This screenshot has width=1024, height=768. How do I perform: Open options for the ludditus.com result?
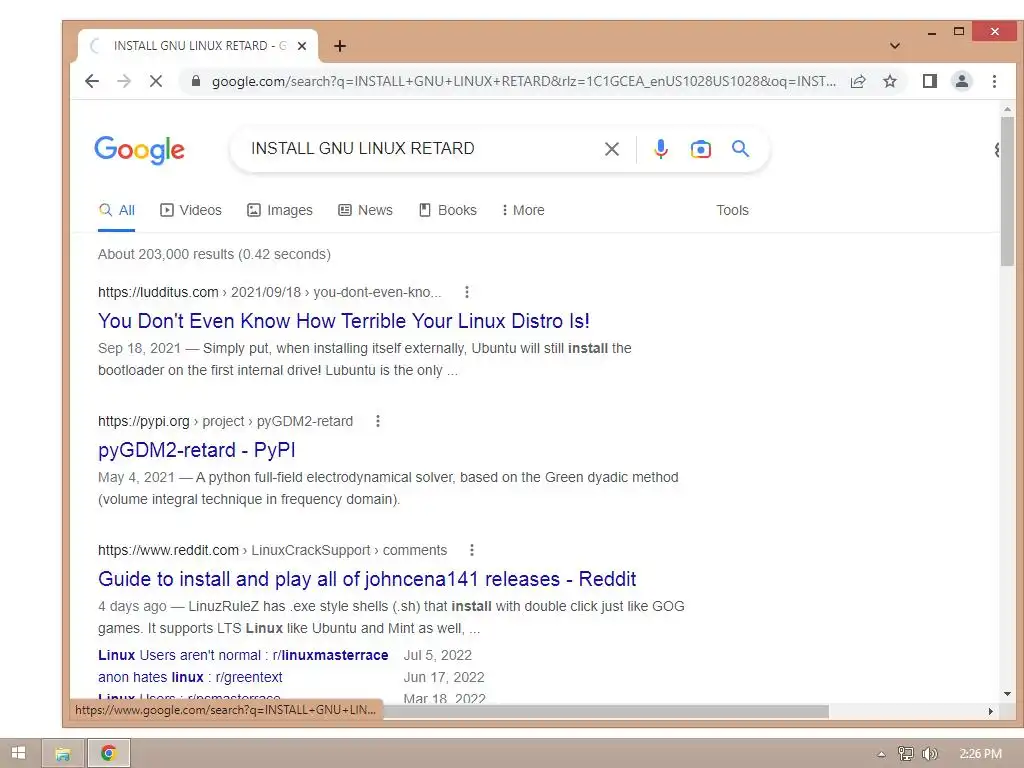(466, 292)
